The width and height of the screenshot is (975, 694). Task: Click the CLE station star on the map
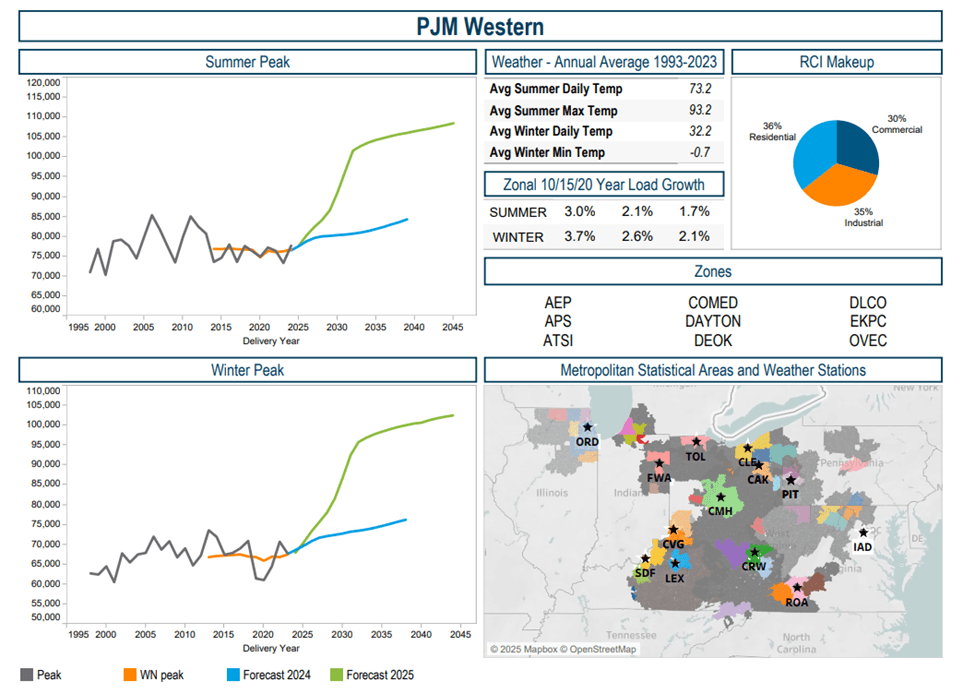(747, 446)
